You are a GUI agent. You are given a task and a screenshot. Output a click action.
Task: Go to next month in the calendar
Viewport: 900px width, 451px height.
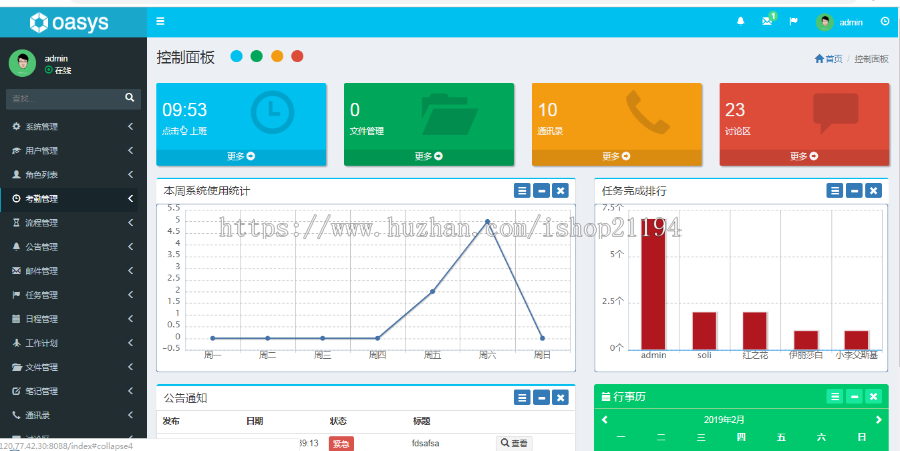point(878,419)
